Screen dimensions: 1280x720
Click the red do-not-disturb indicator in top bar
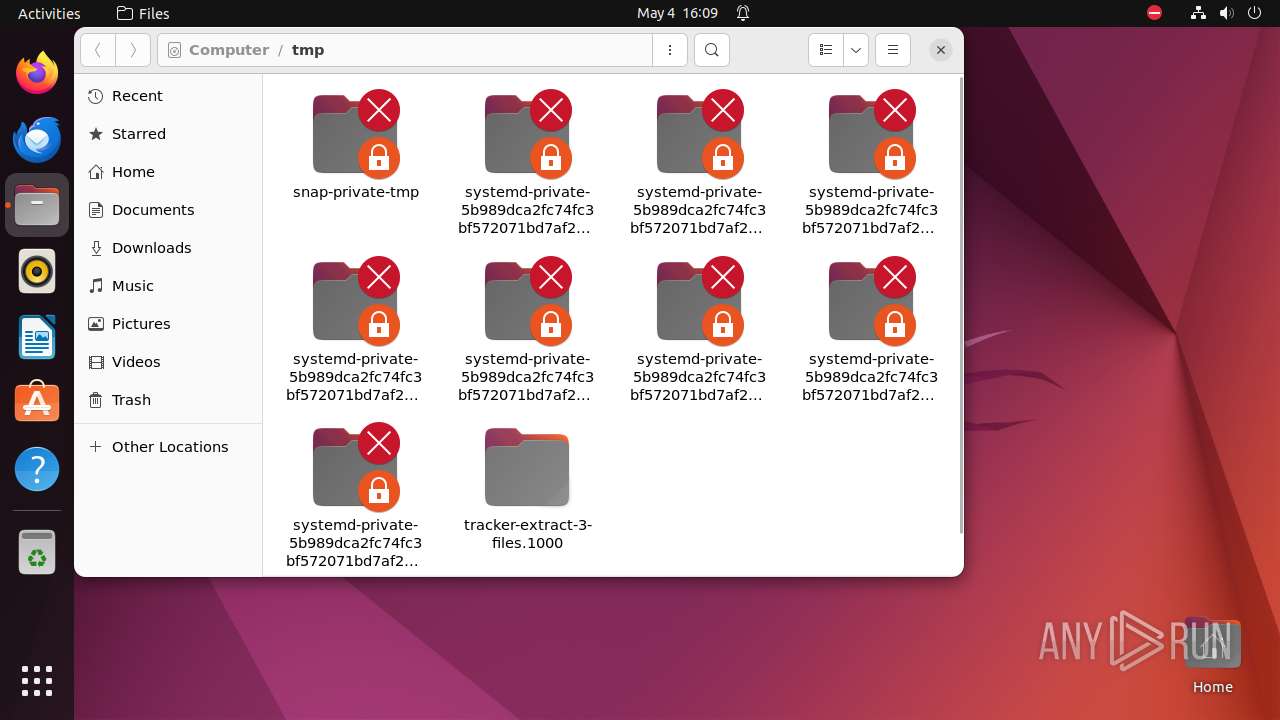[1154, 13]
